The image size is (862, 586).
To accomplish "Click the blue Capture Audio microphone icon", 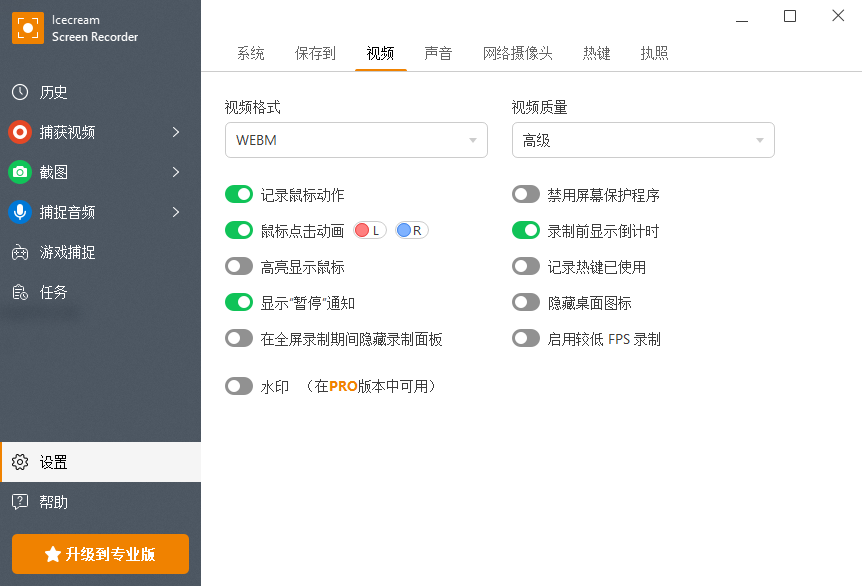I will point(20,212).
